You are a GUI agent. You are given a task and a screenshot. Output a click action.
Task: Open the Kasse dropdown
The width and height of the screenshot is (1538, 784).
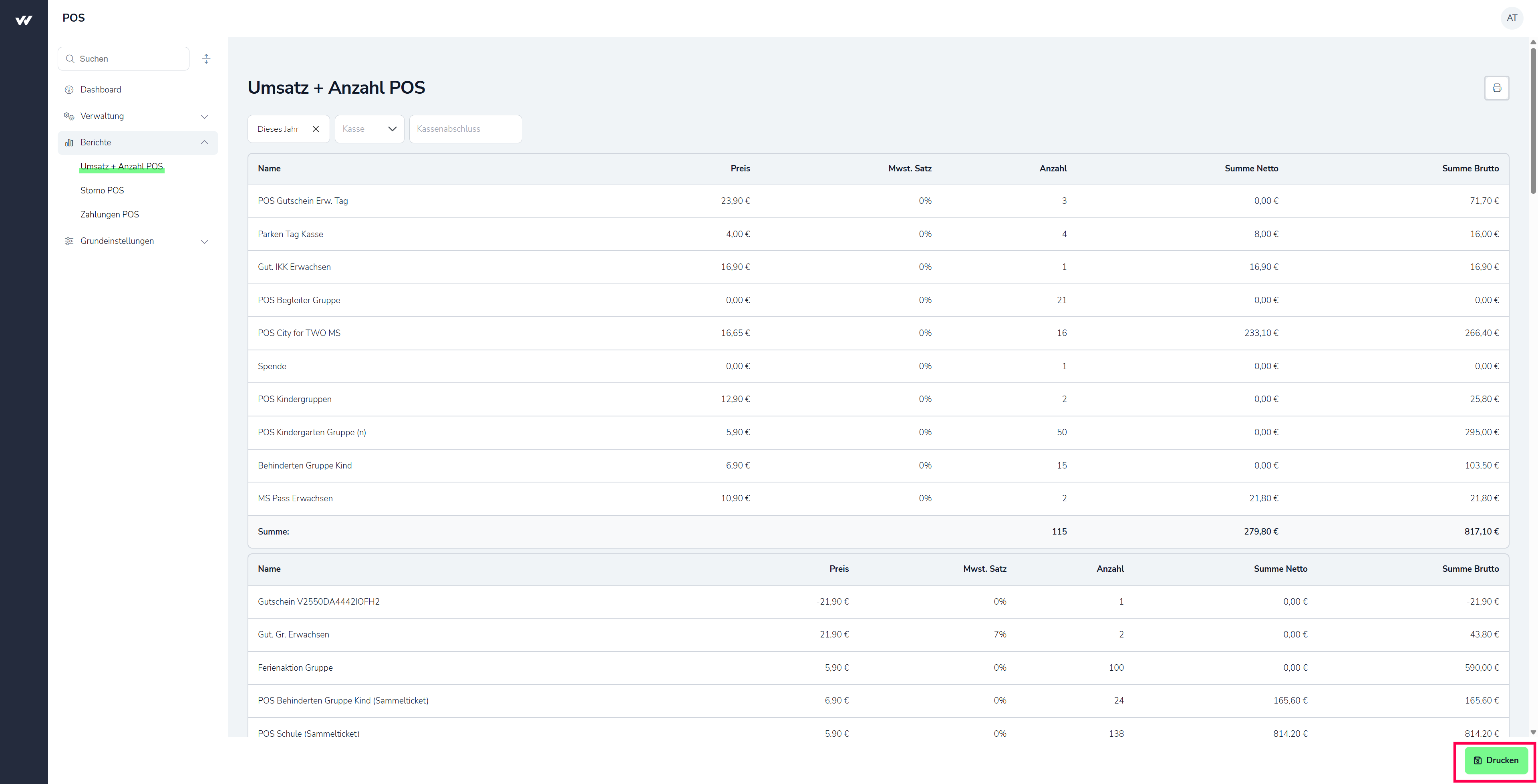tap(370, 129)
